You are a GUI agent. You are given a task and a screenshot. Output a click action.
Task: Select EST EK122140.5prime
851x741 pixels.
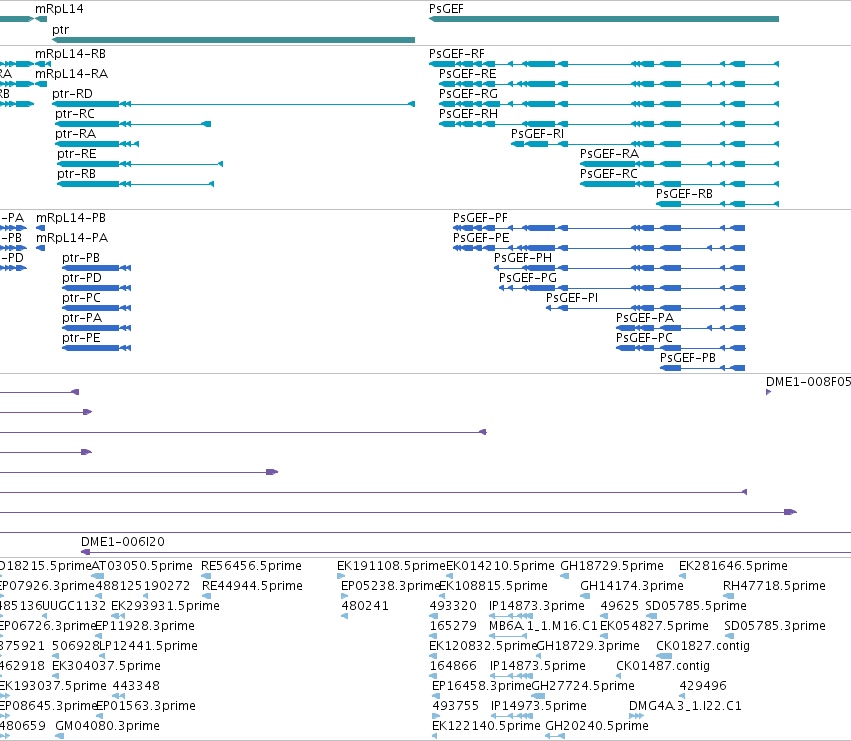(435, 736)
